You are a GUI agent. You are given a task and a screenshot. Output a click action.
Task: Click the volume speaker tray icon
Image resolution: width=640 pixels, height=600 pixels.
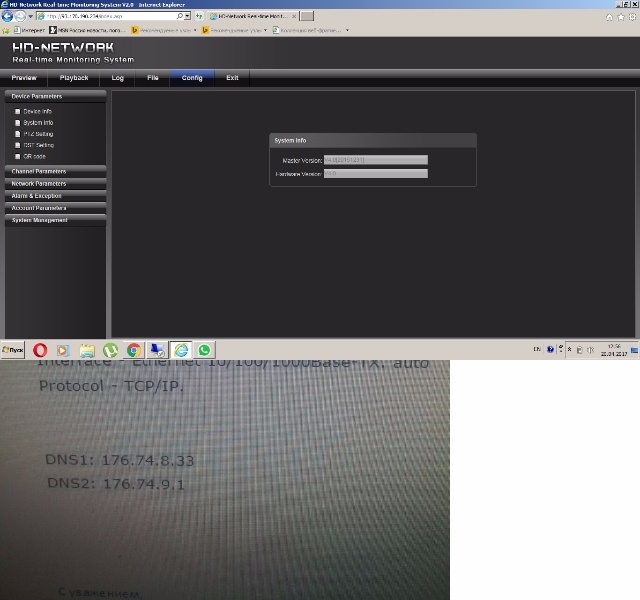590,350
